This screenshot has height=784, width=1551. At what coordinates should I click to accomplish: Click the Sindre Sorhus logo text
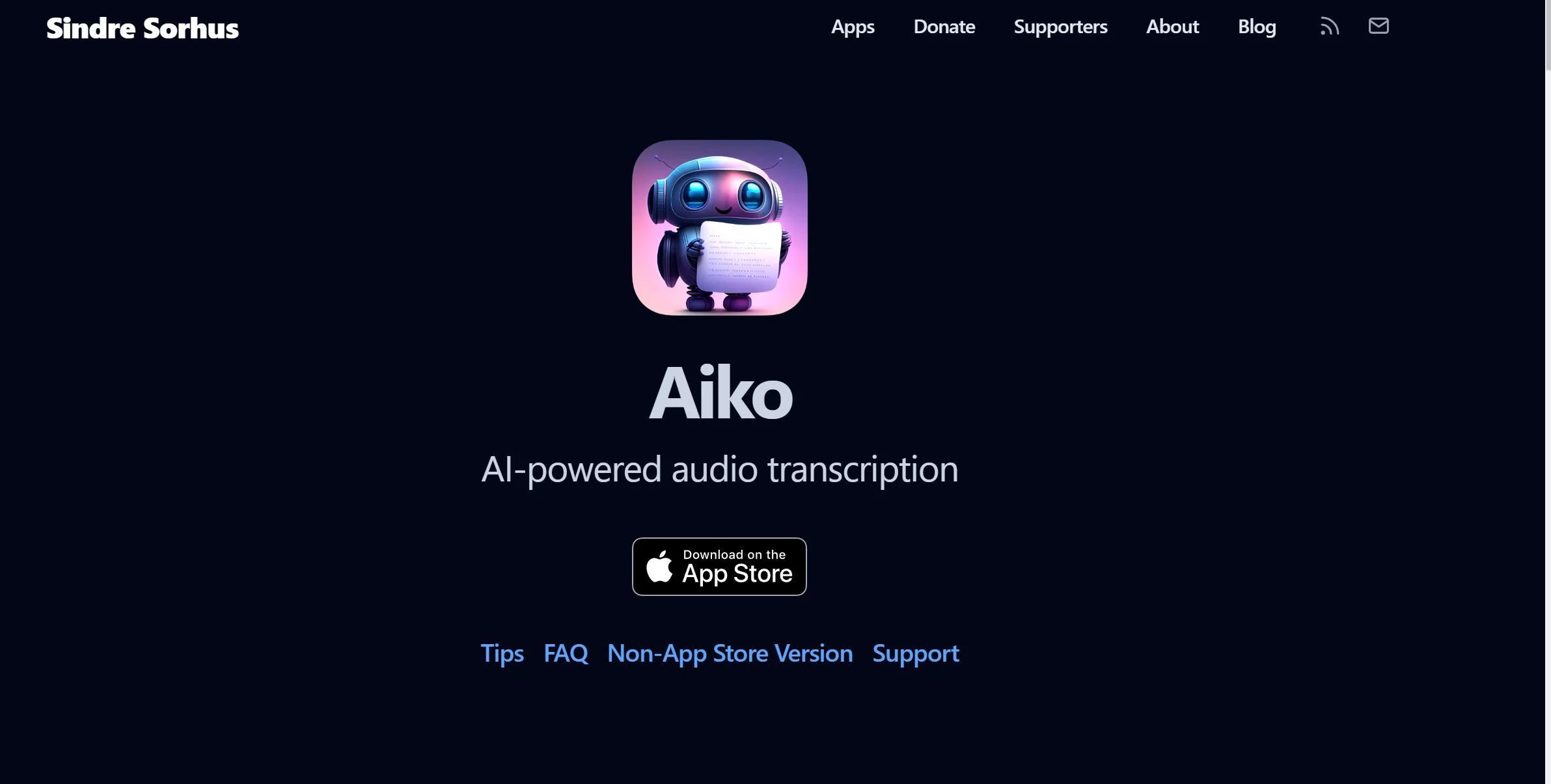click(x=142, y=27)
